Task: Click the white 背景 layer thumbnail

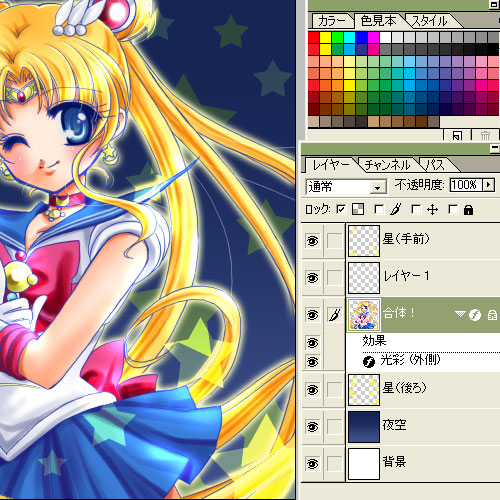Action: pyautogui.click(x=364, y=464)
